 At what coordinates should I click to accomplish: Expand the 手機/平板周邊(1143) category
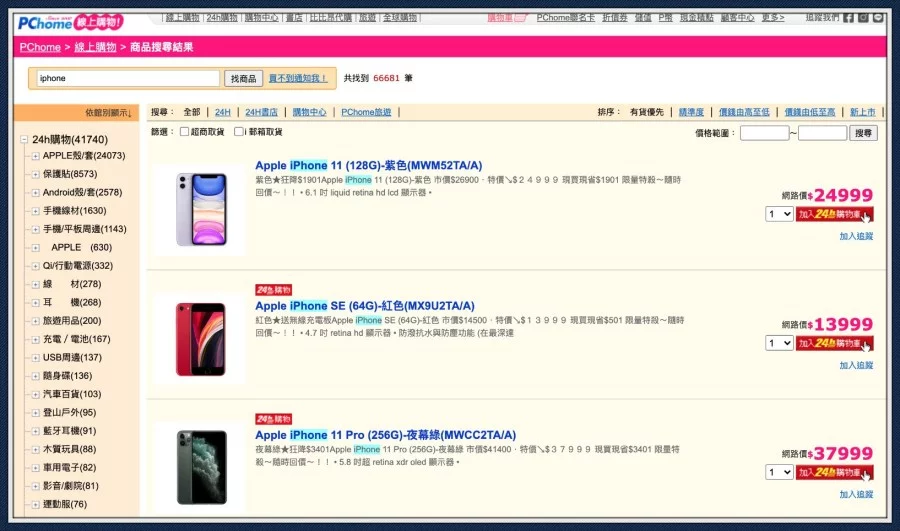pos(36,230)
